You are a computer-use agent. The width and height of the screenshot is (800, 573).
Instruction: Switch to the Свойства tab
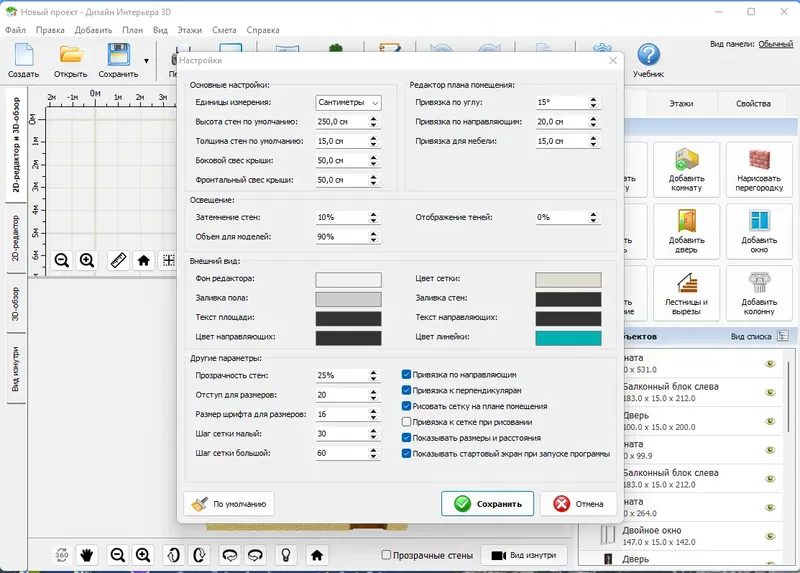click(x=753, y=104)
